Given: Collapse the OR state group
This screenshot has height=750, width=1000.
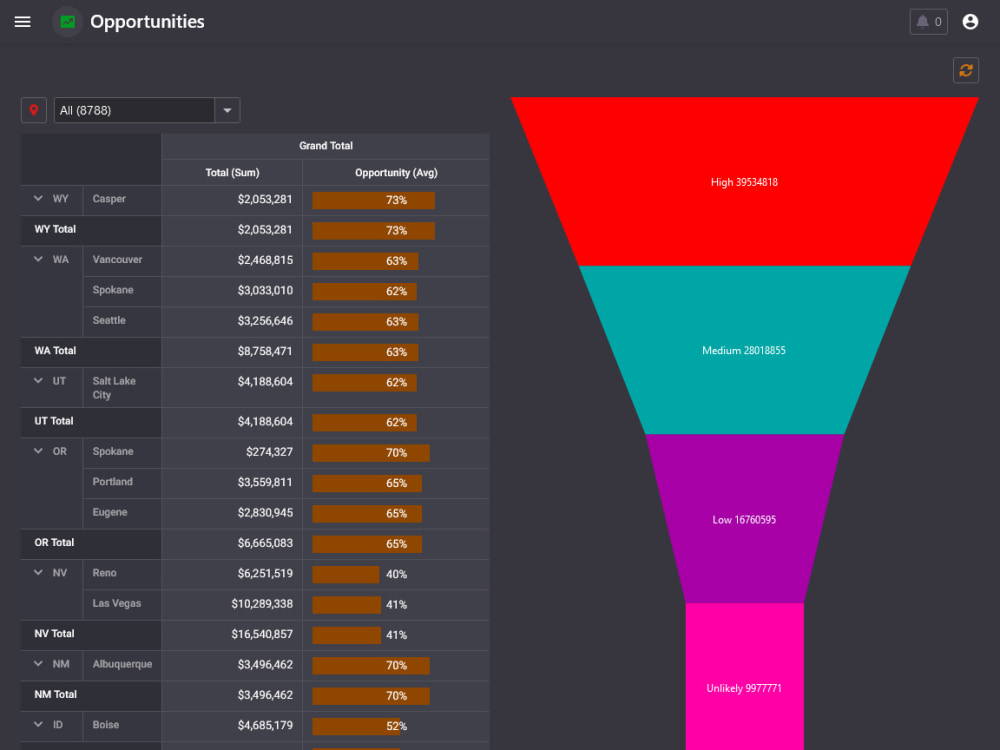Looking at the screenshot, I should [38, 451].
